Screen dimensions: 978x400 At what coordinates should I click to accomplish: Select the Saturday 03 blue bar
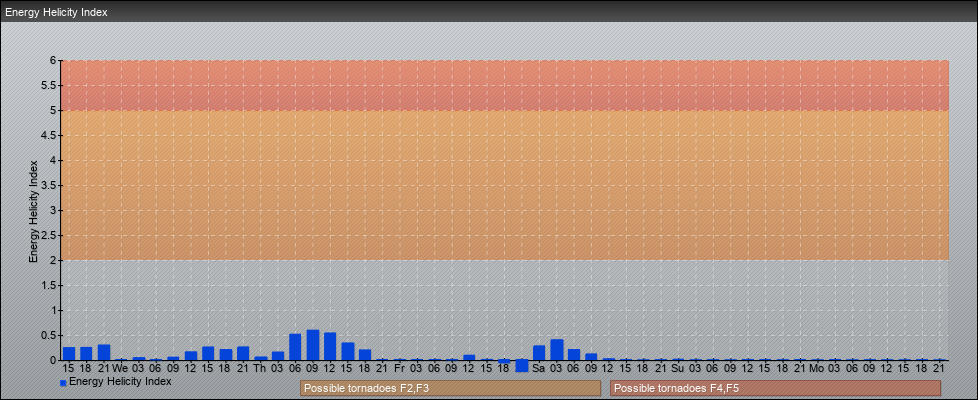click(x=557, y=349)
